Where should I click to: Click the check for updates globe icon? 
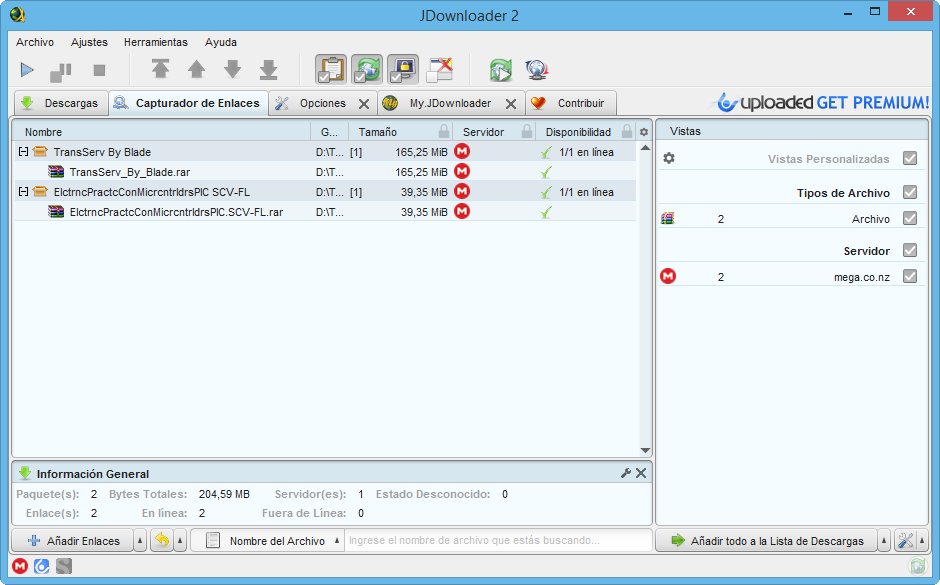[537, 70]
